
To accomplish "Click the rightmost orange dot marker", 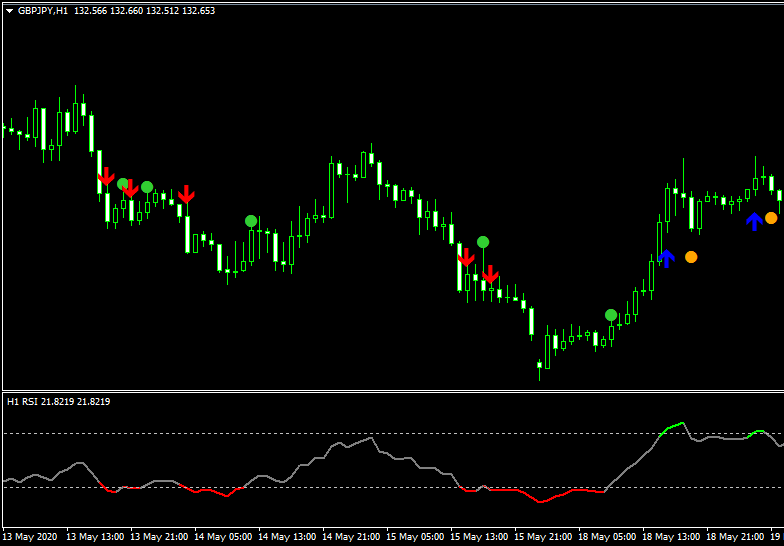I will (771, 218).
